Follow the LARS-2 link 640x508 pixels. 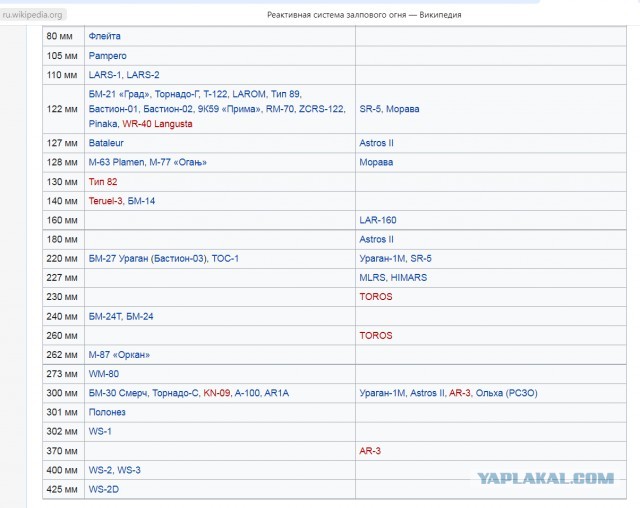pos(143,75)
